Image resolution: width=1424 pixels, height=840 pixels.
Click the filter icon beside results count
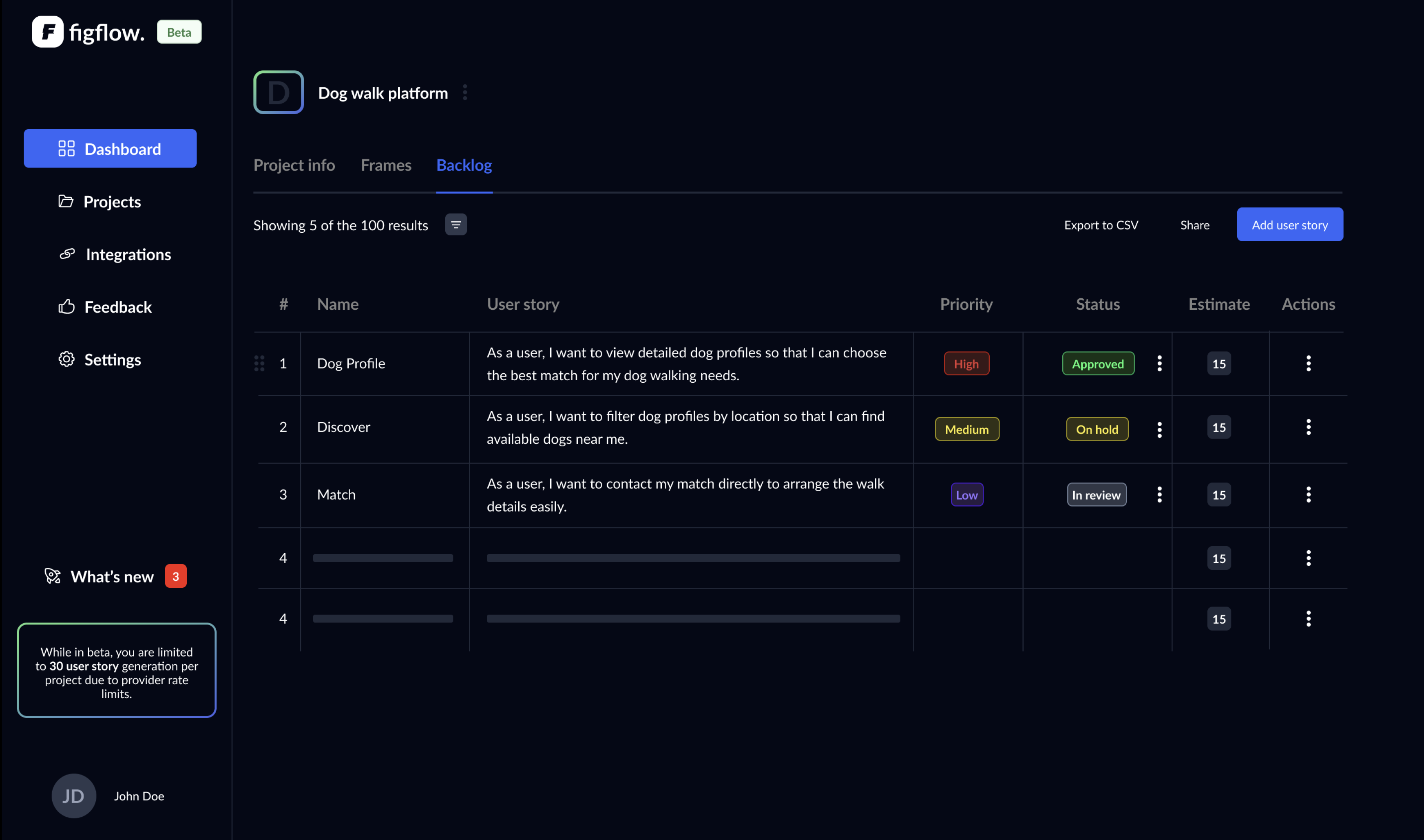pyautogui.click(x=456, y=225)
